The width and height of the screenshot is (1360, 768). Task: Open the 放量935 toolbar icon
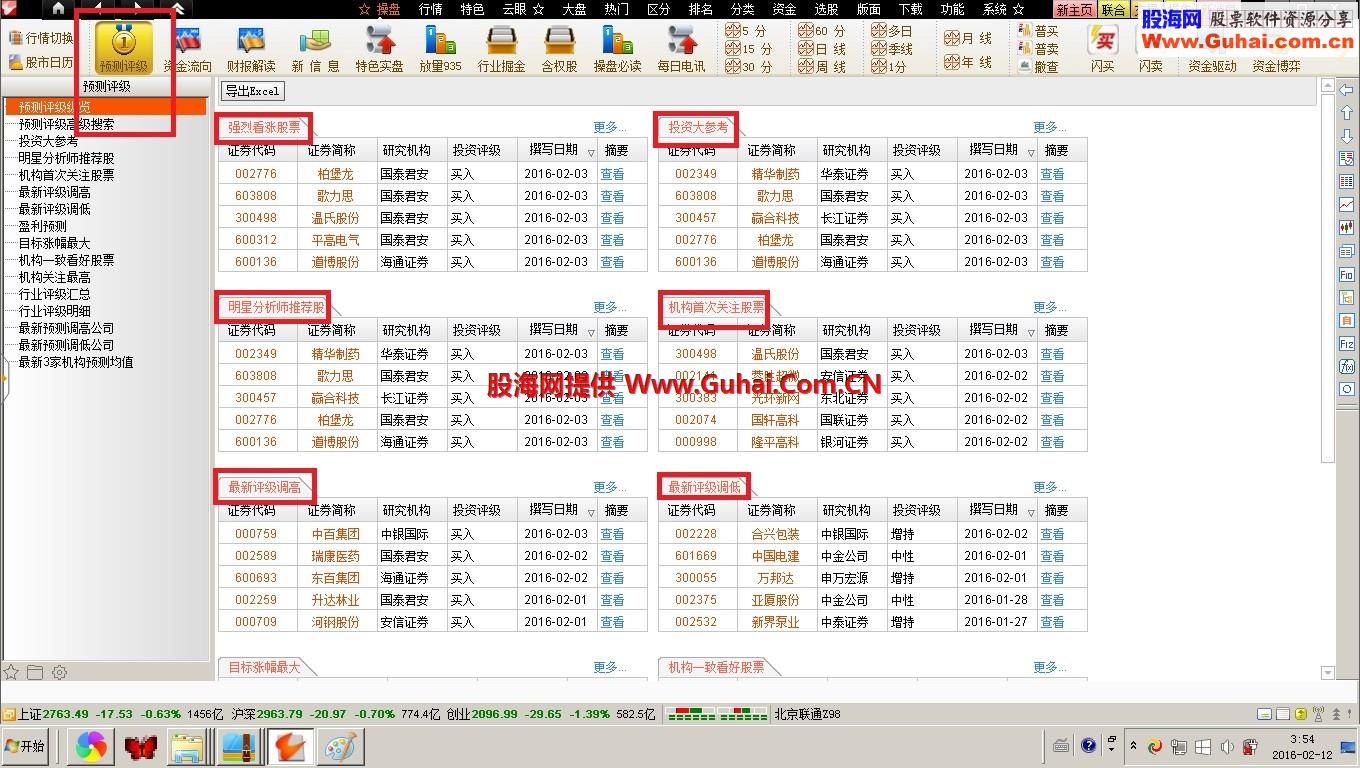click(x=440, y=47)
